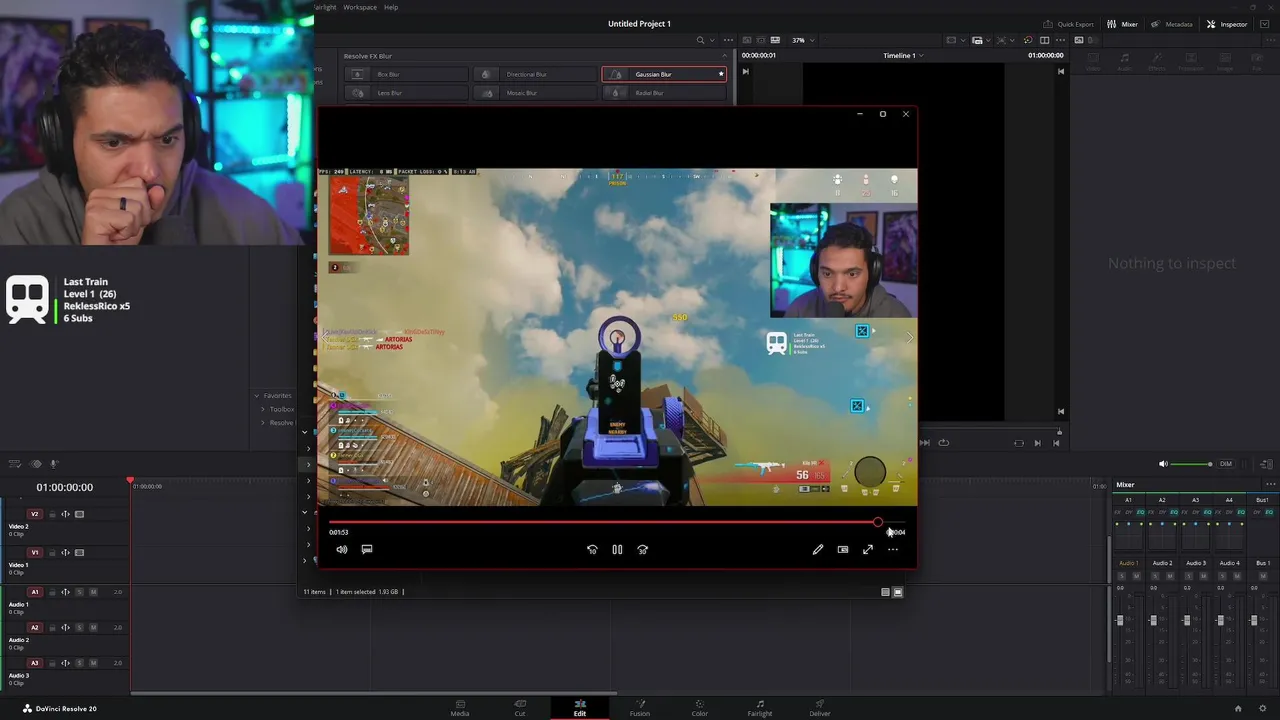Click the media player seek bar
The height and width of the screenshot is (720, 1280).
pos(617,522)
